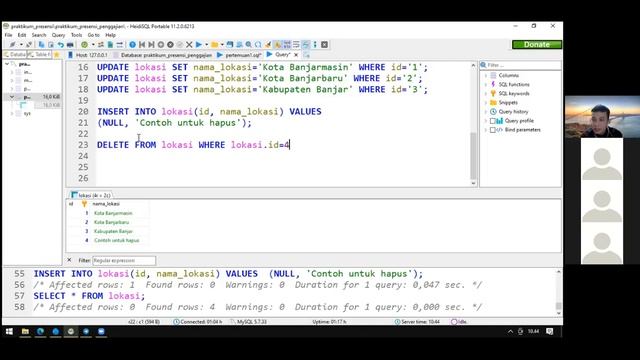Open new query tab icon
This screenshot has height=360, width=640.
click(306, 55)
